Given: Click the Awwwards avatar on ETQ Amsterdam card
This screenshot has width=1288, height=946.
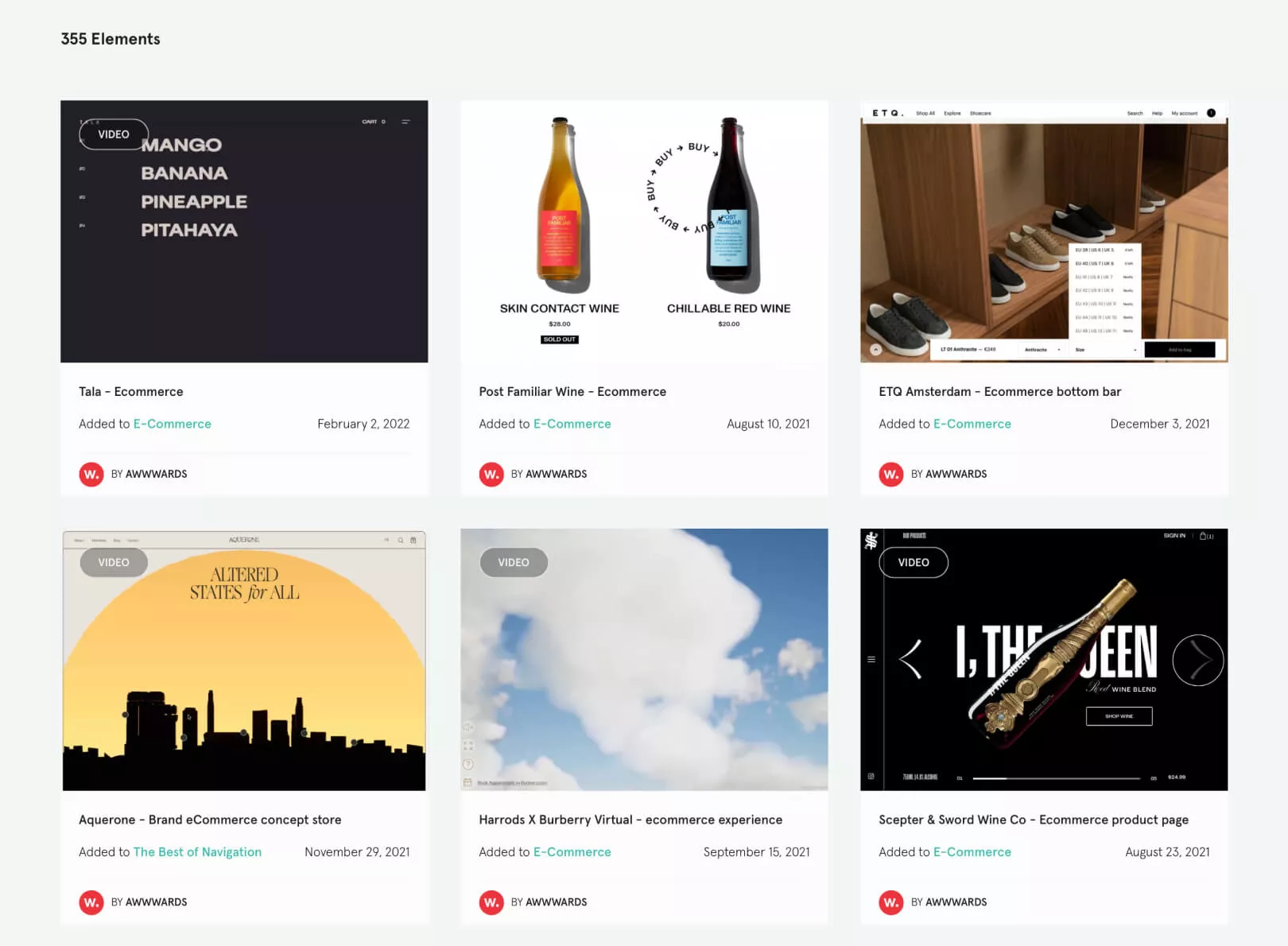Looking at the screenshot, I should pyautogui.click(x=891, y=474).
